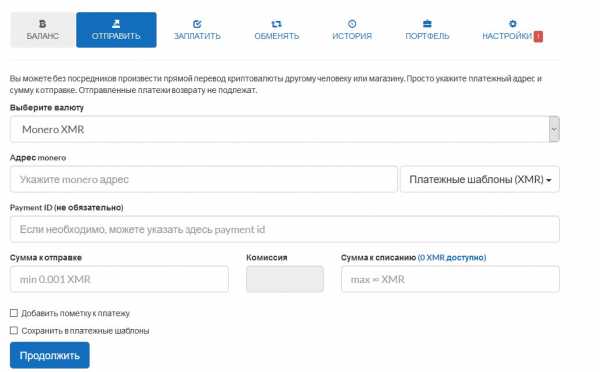600x372 pixels.
Task: Click the currency select arrow button
Action: click(x=554, y=129)
